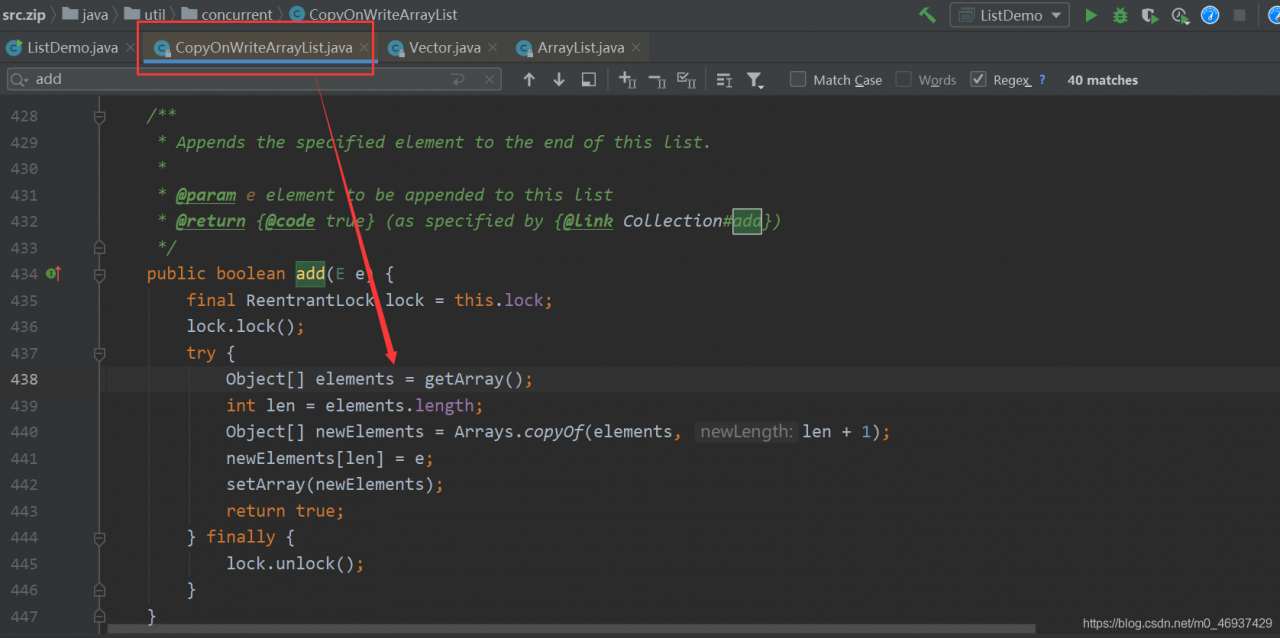Toggle multiline search mode icon
The image size is (1280, 638).
[x=725, y=80]
